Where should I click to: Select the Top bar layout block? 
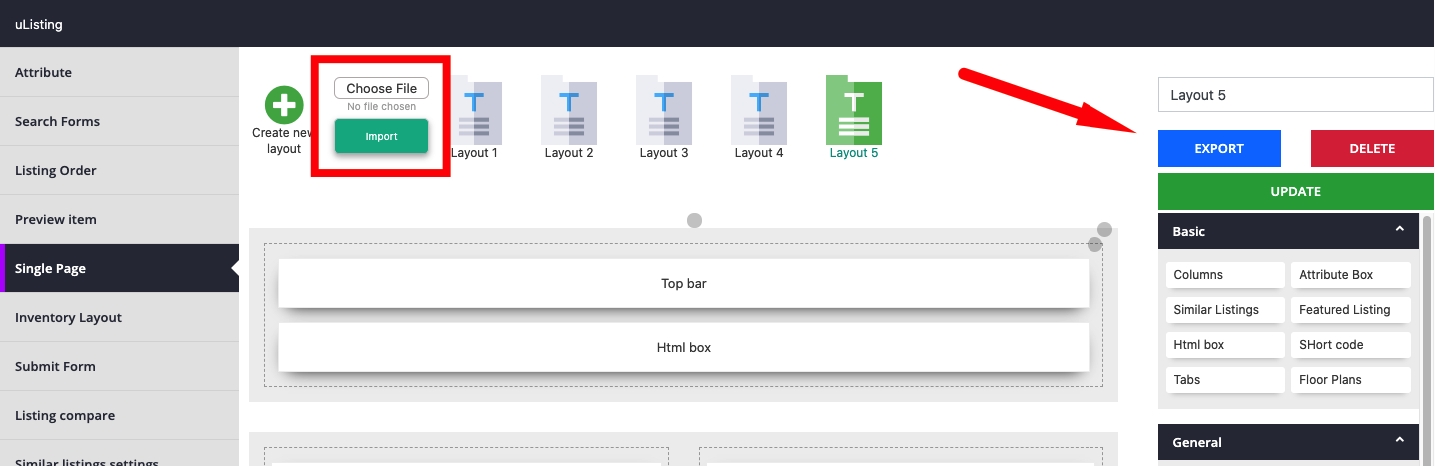(x=683, y=283)
